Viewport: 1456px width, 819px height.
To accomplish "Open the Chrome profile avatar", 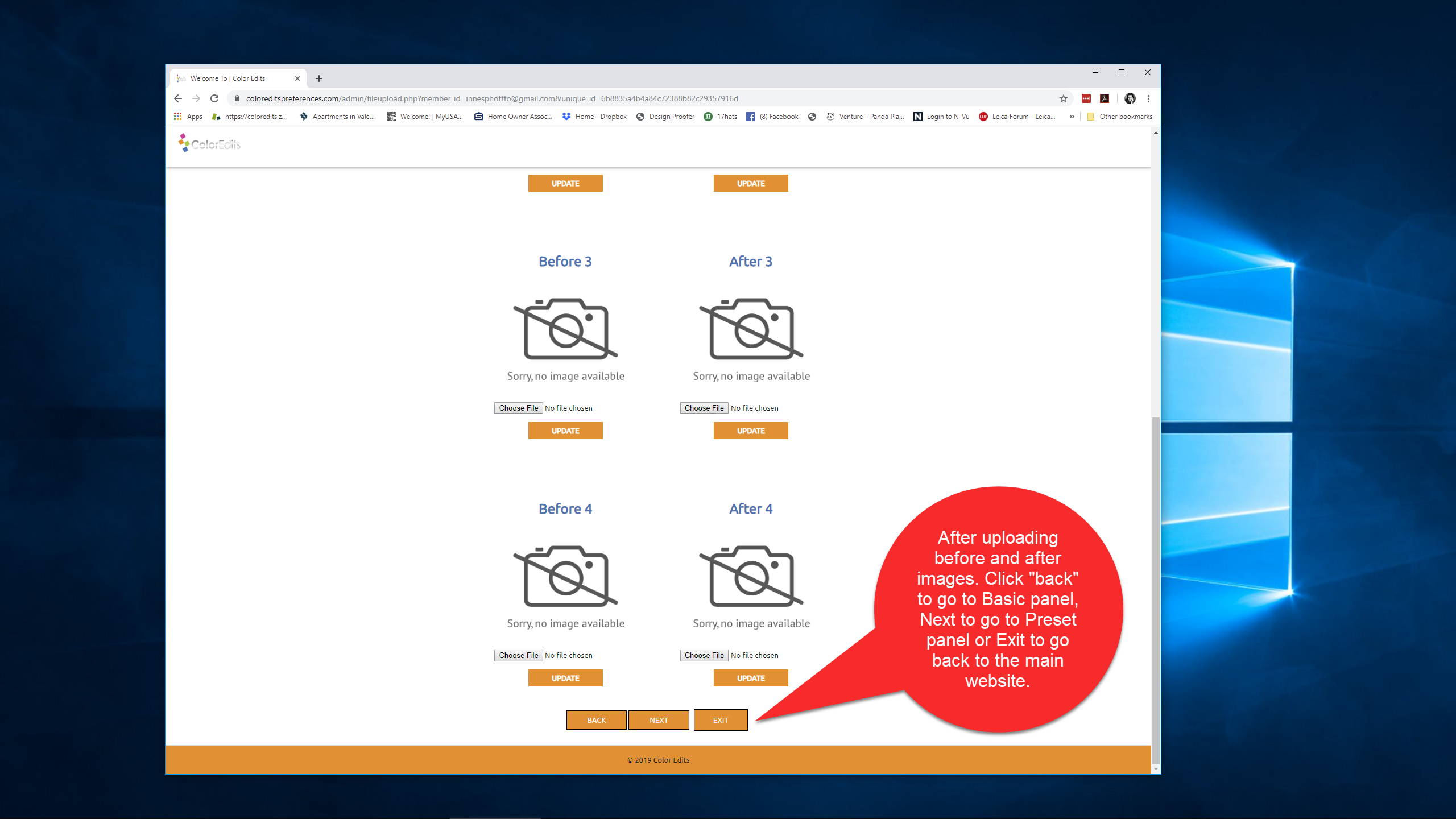I will tap(1130, 98).
